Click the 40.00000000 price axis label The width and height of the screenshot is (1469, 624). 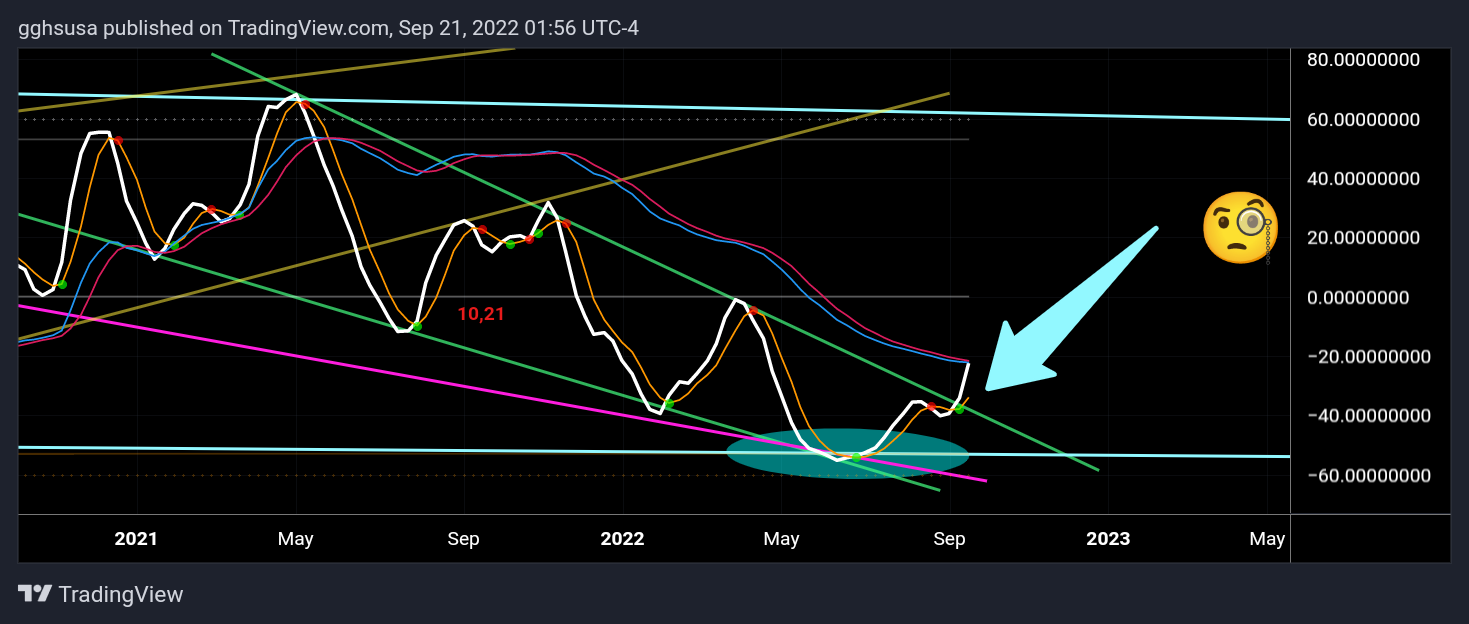click(x=1364, y=179)
